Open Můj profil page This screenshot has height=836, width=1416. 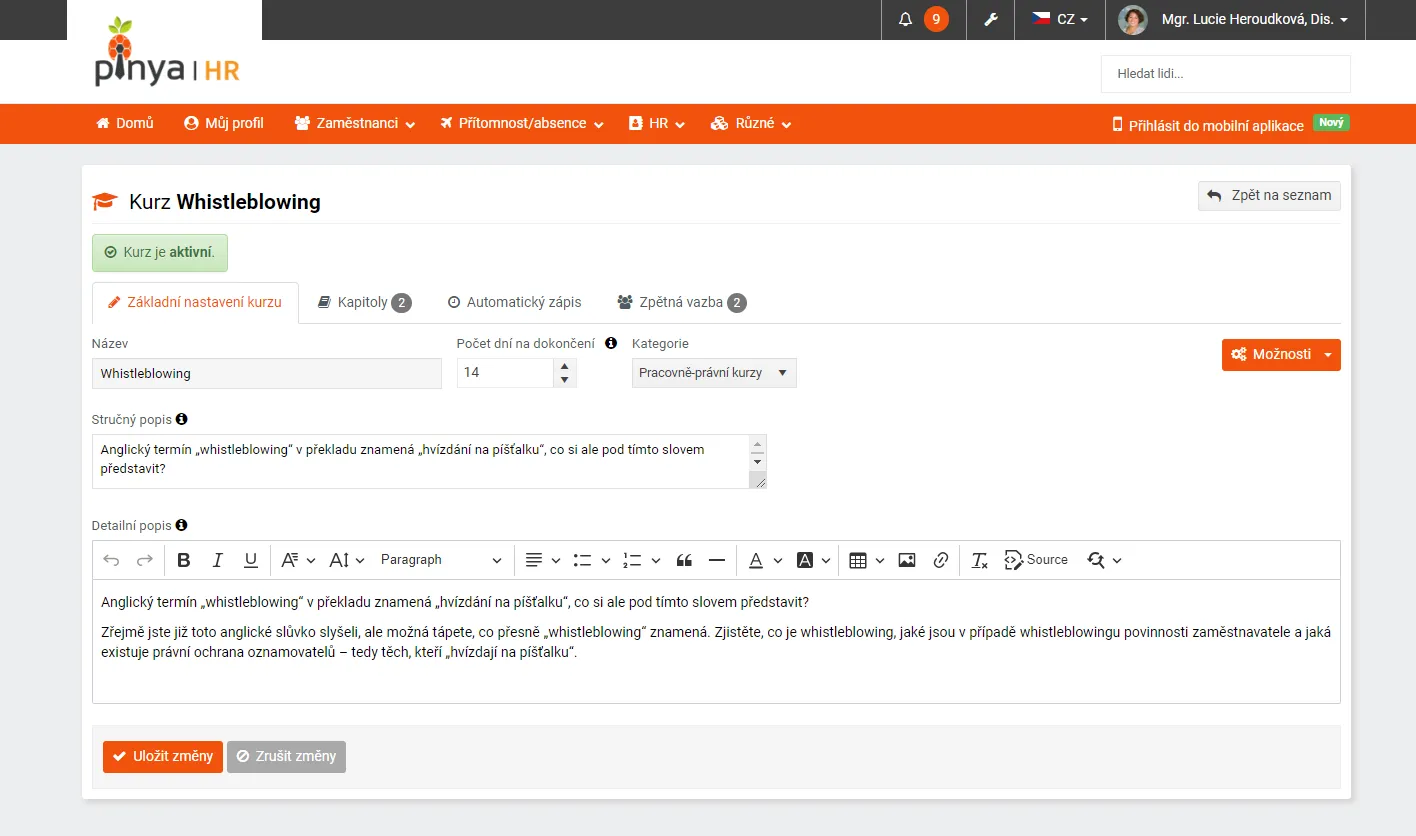pyautogui.click(x=224, y=124)
